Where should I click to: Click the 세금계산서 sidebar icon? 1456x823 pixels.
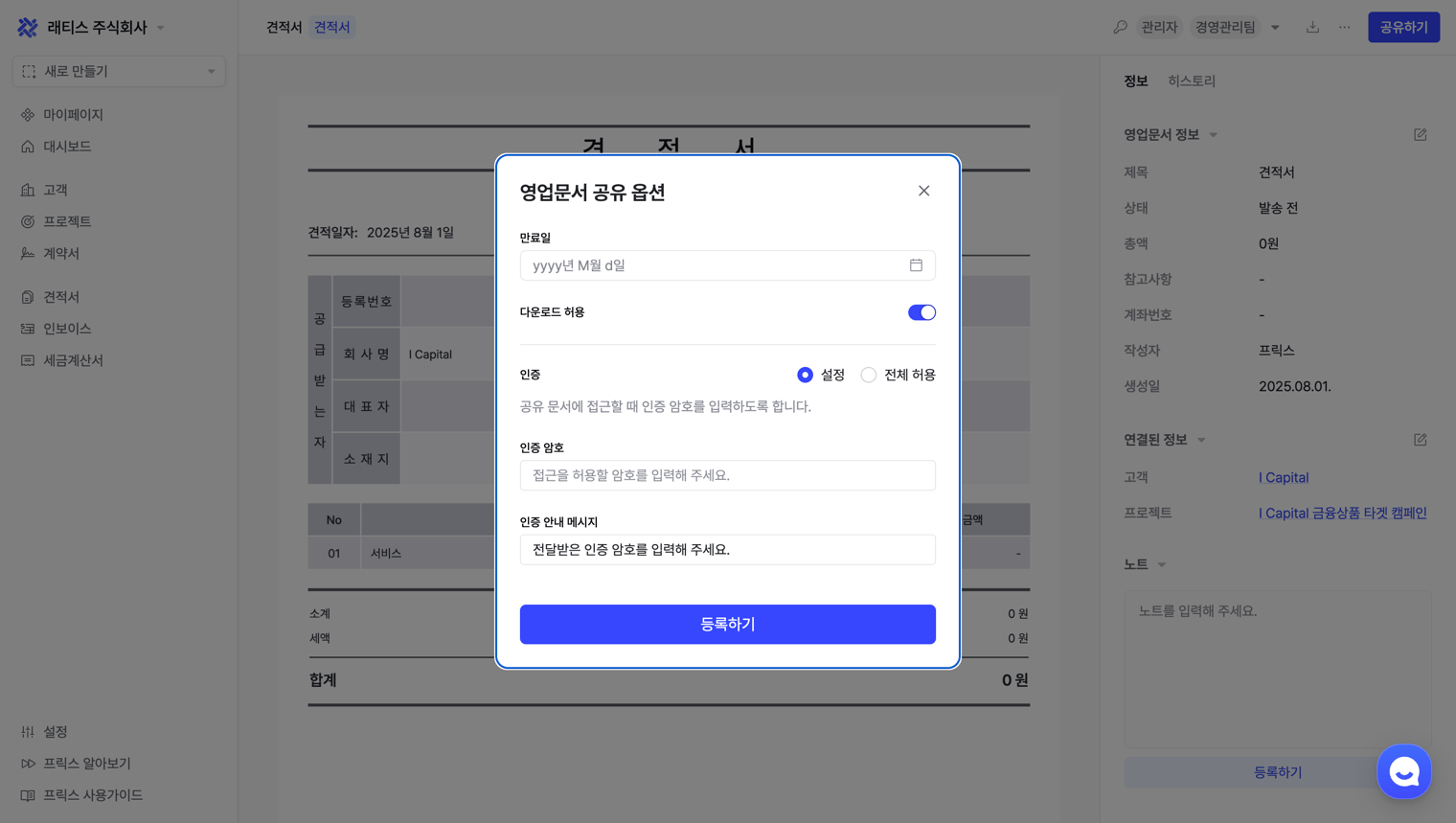click(x=28, y=360)
